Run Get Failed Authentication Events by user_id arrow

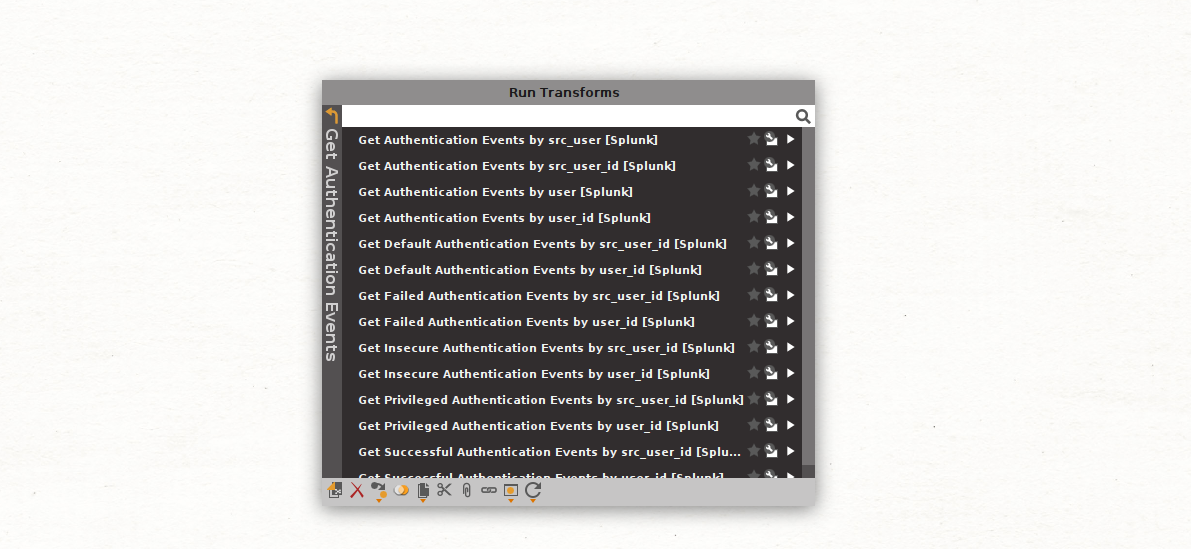click(791, 321)
